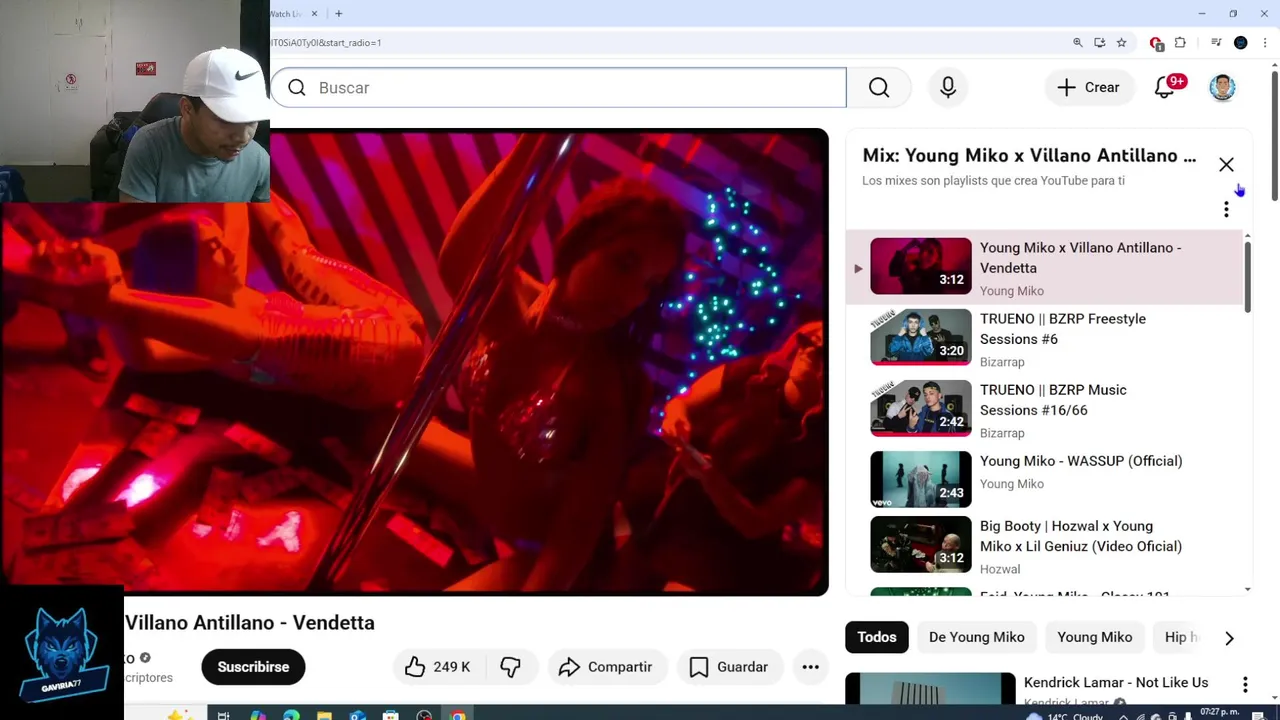Click 'Young Miko - WASSUP (Official)' title
Viewport: 1280px width, 720px height.
click(1081, 461)
